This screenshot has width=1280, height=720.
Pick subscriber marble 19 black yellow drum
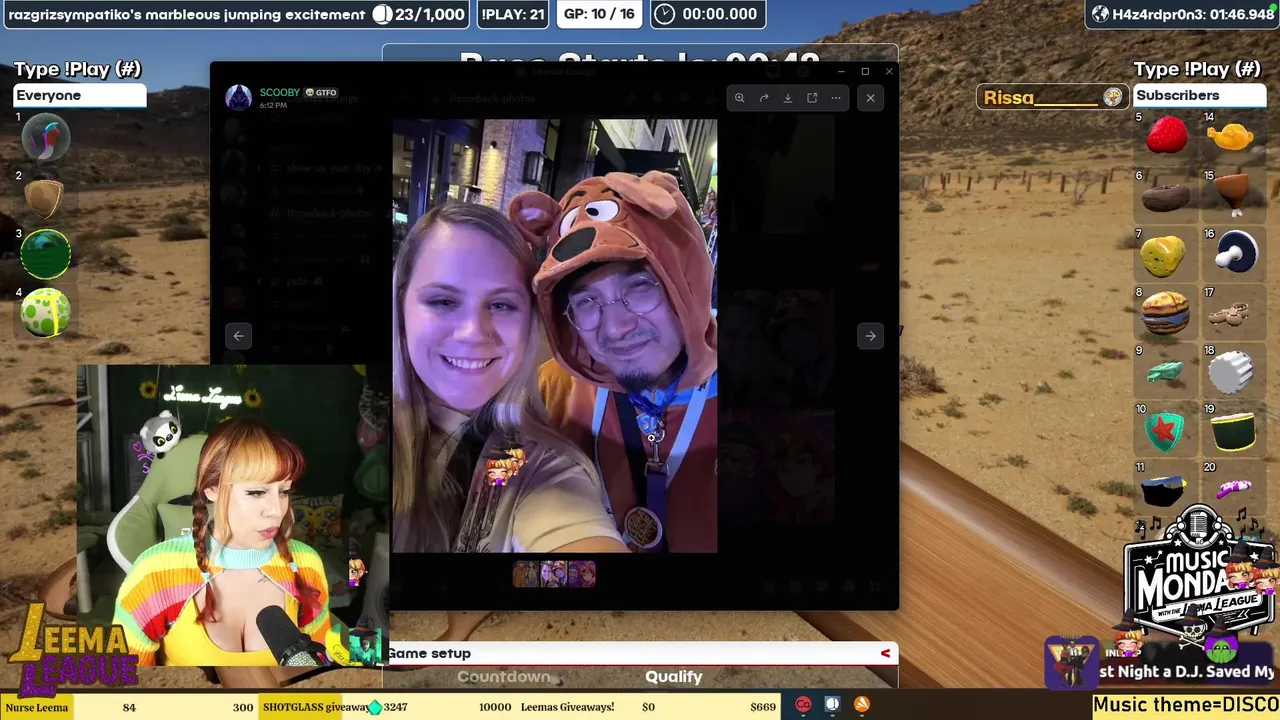coord(1233,433)
